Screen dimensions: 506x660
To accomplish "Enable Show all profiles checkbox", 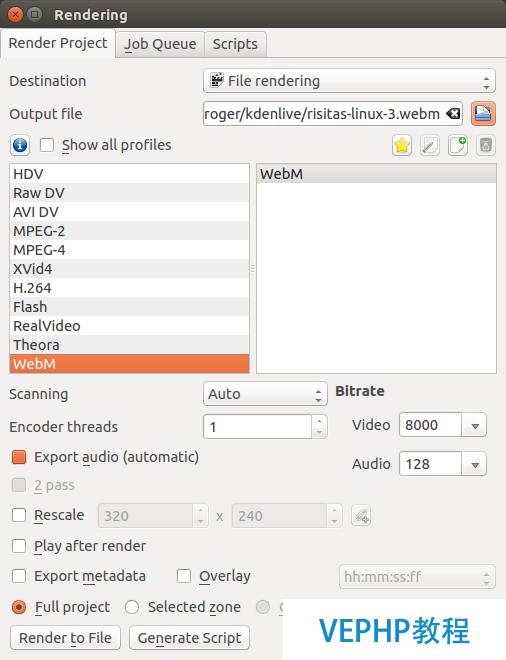I will tap(47, 145).
